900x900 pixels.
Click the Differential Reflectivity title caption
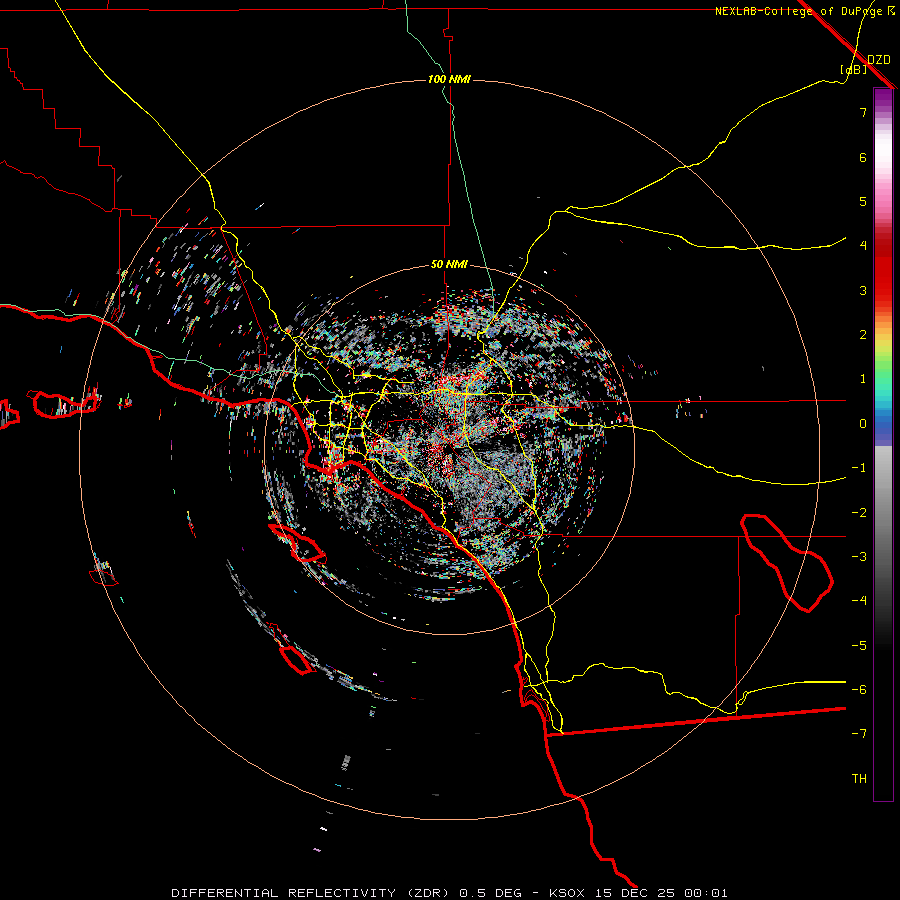pos(449,893)
